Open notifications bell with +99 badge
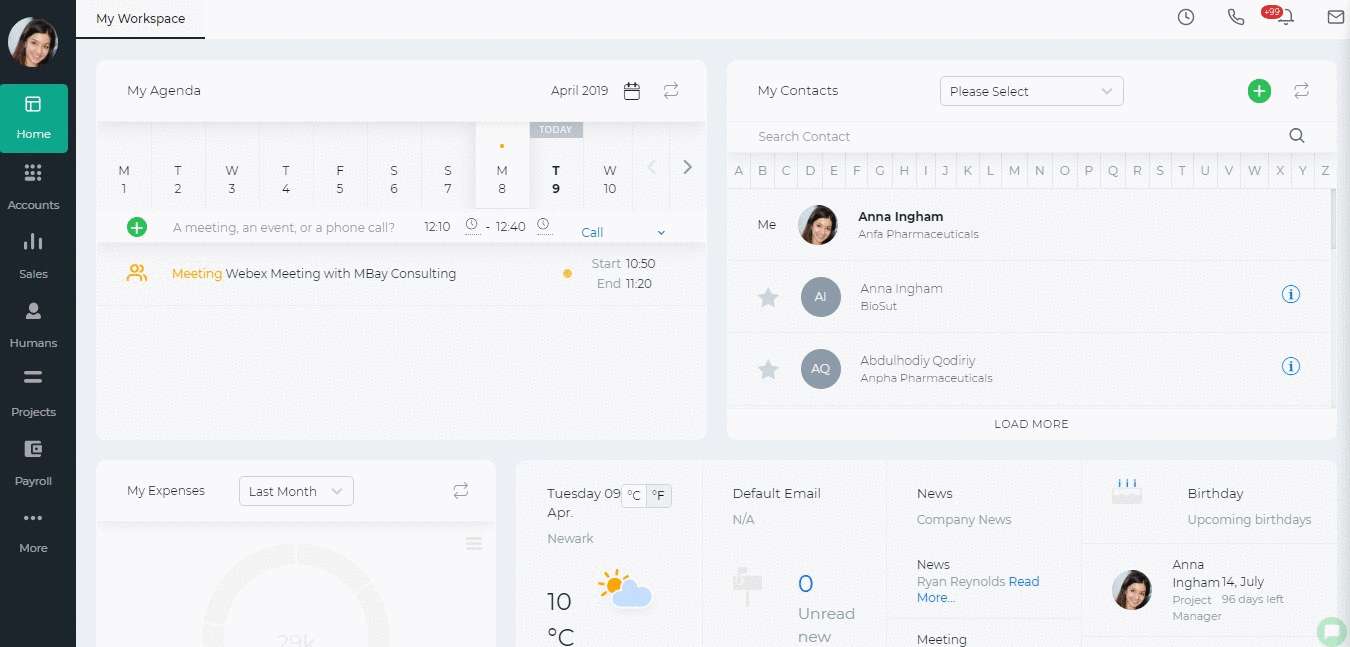 point(1285,17)
